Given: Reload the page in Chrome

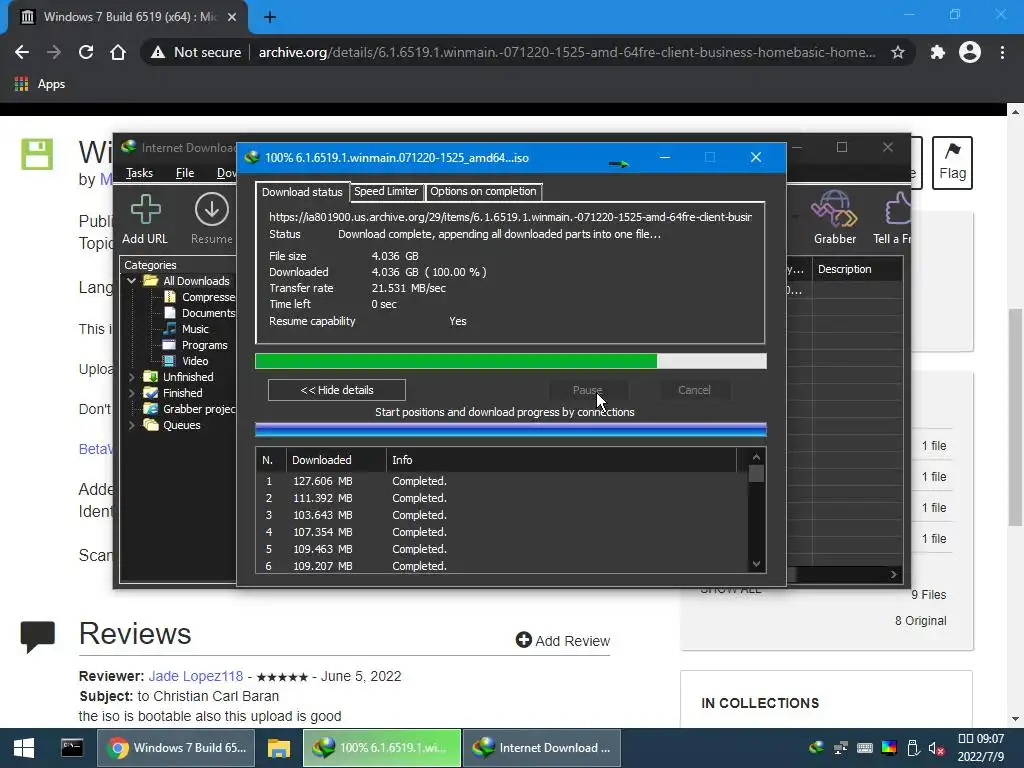Looking at the screenshot, I should [x=86, y=52].
